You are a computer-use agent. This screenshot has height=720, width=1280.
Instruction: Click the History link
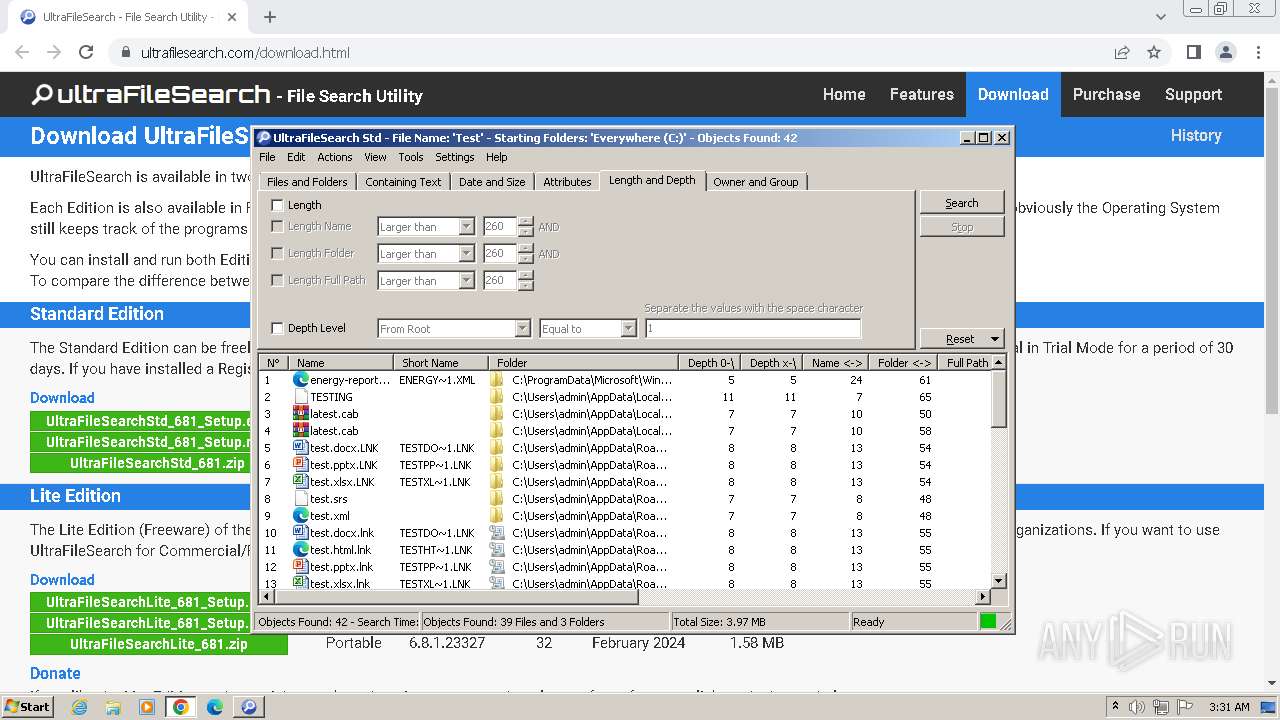pyautogui.click(x=1196, y=135)
